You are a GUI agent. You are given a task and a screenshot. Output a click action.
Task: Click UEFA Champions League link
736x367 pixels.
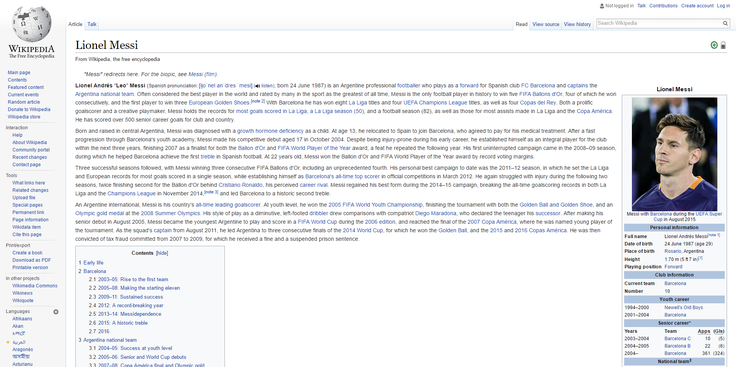point(435,103)
